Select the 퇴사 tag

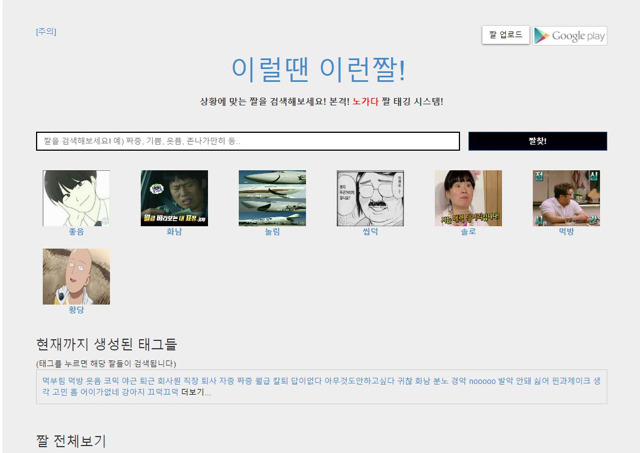point(209,381)
